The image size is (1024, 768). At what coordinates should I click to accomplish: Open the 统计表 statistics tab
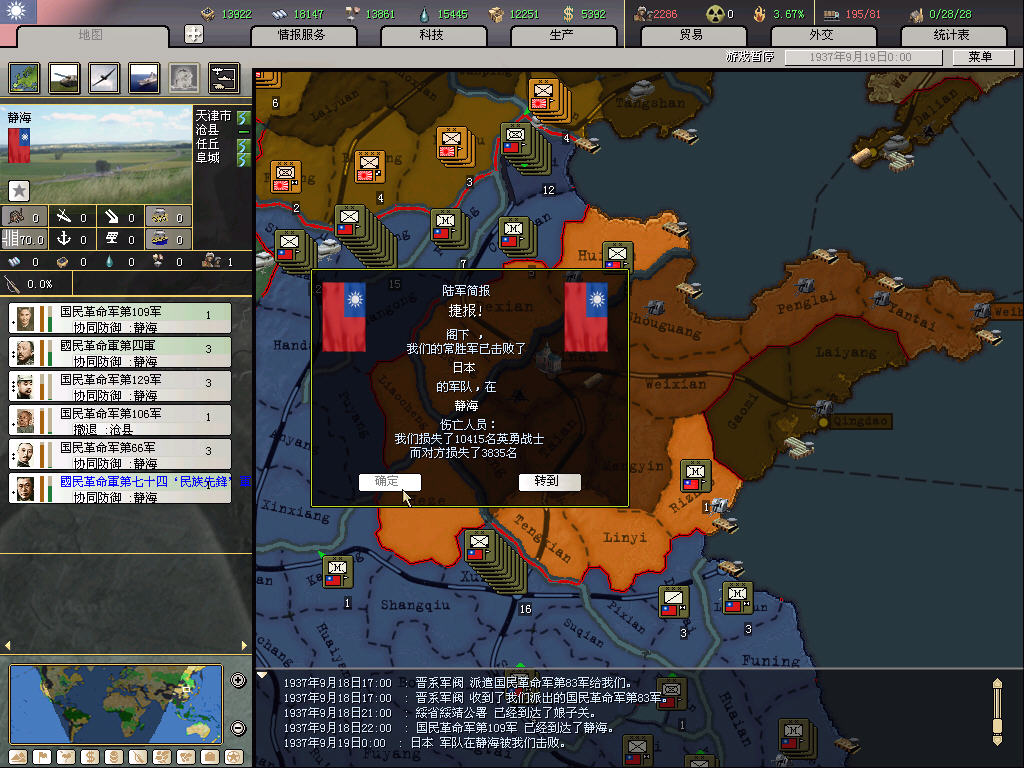tap(953, 35)
